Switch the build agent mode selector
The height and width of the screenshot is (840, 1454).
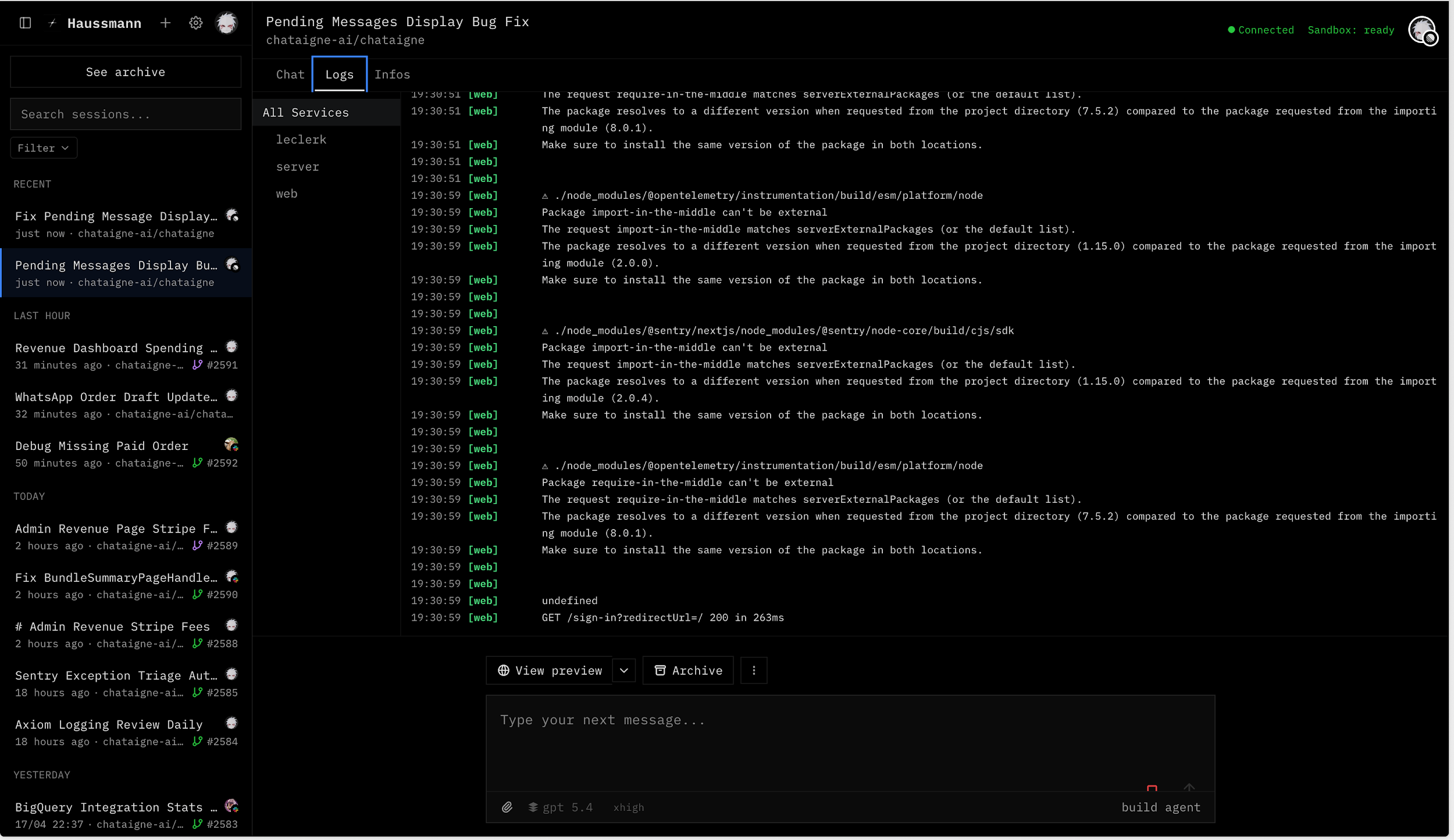tap(1161, 807)
